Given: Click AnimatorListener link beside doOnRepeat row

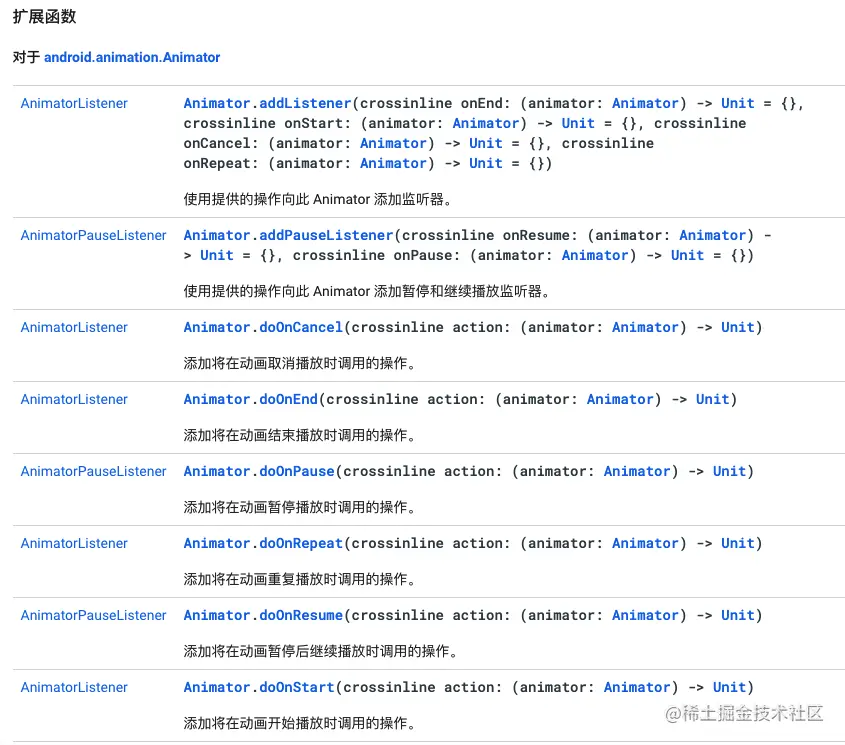Looking at the screenshot, I should 74,543.
